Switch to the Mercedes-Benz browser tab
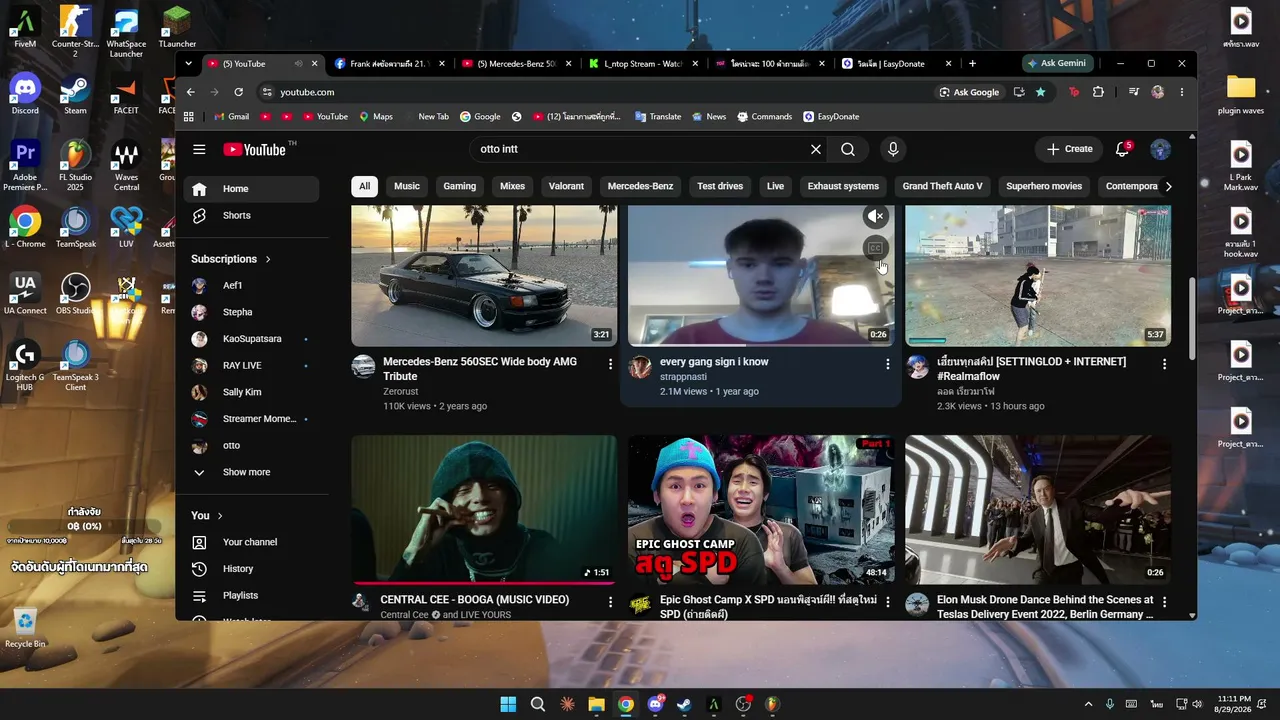 tap(516, 64)
